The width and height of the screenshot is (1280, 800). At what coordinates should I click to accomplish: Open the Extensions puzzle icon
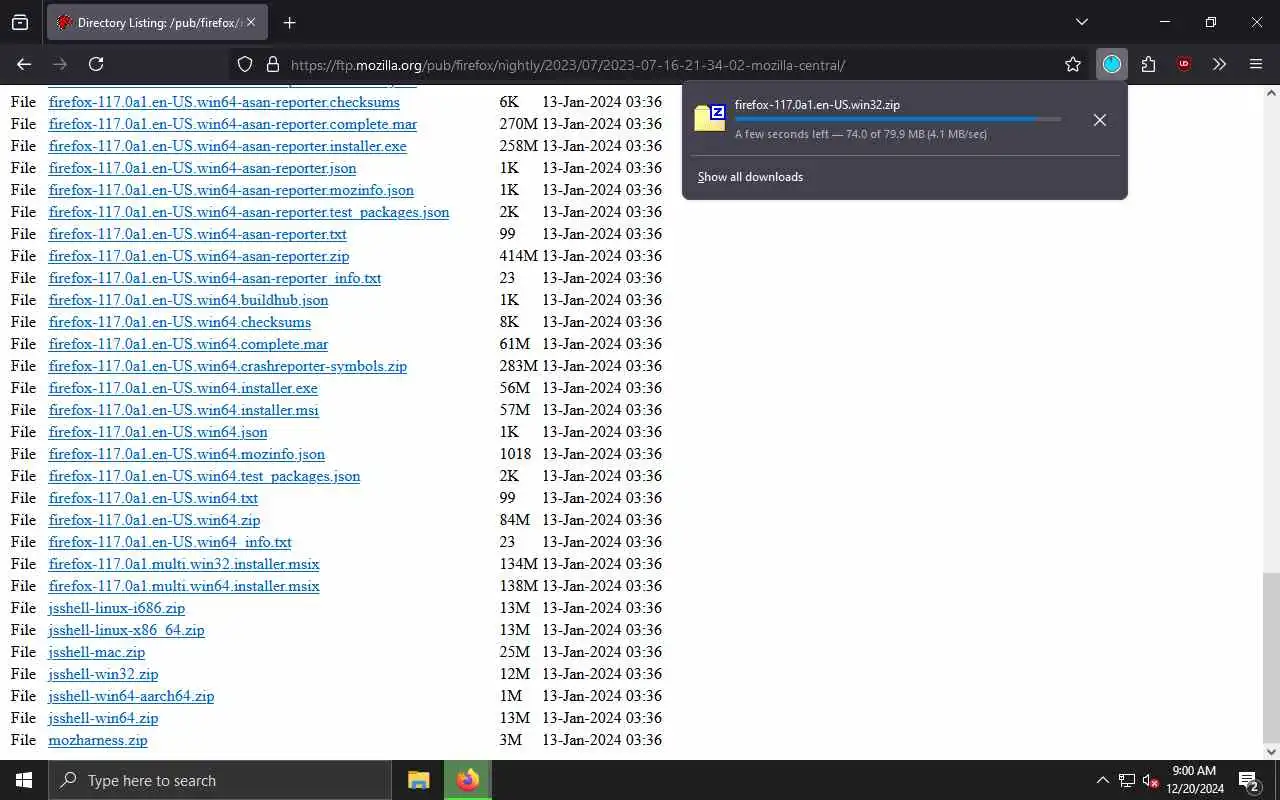(x=1148, y=64)
